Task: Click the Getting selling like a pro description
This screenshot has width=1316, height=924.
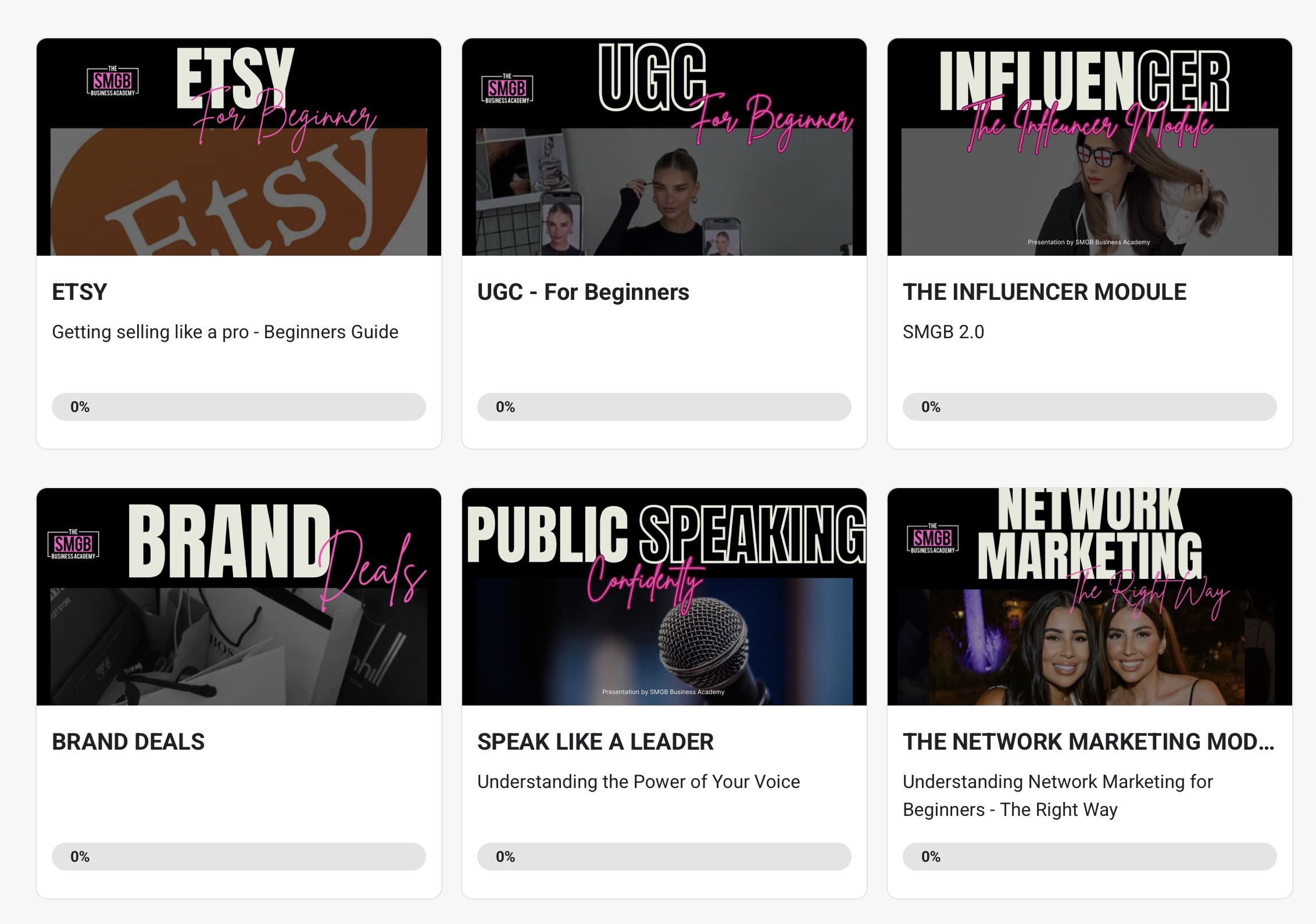Action: pyautogui.click(x=225, y=332)
